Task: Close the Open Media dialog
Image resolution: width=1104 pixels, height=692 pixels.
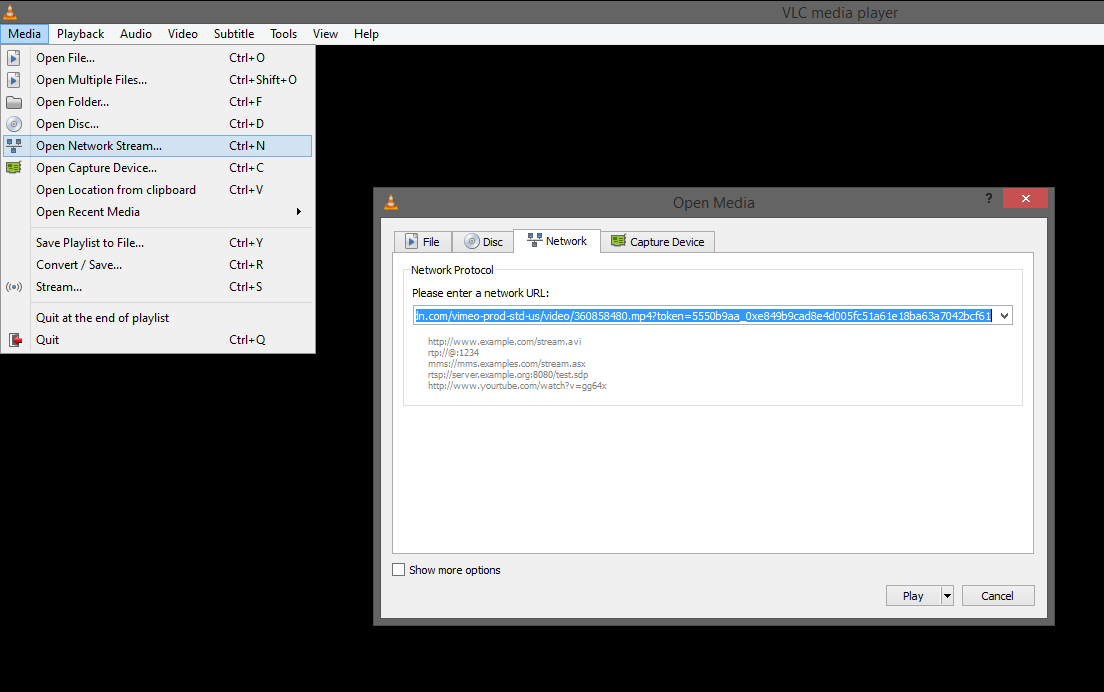Action: click(x=1025, y=199)
